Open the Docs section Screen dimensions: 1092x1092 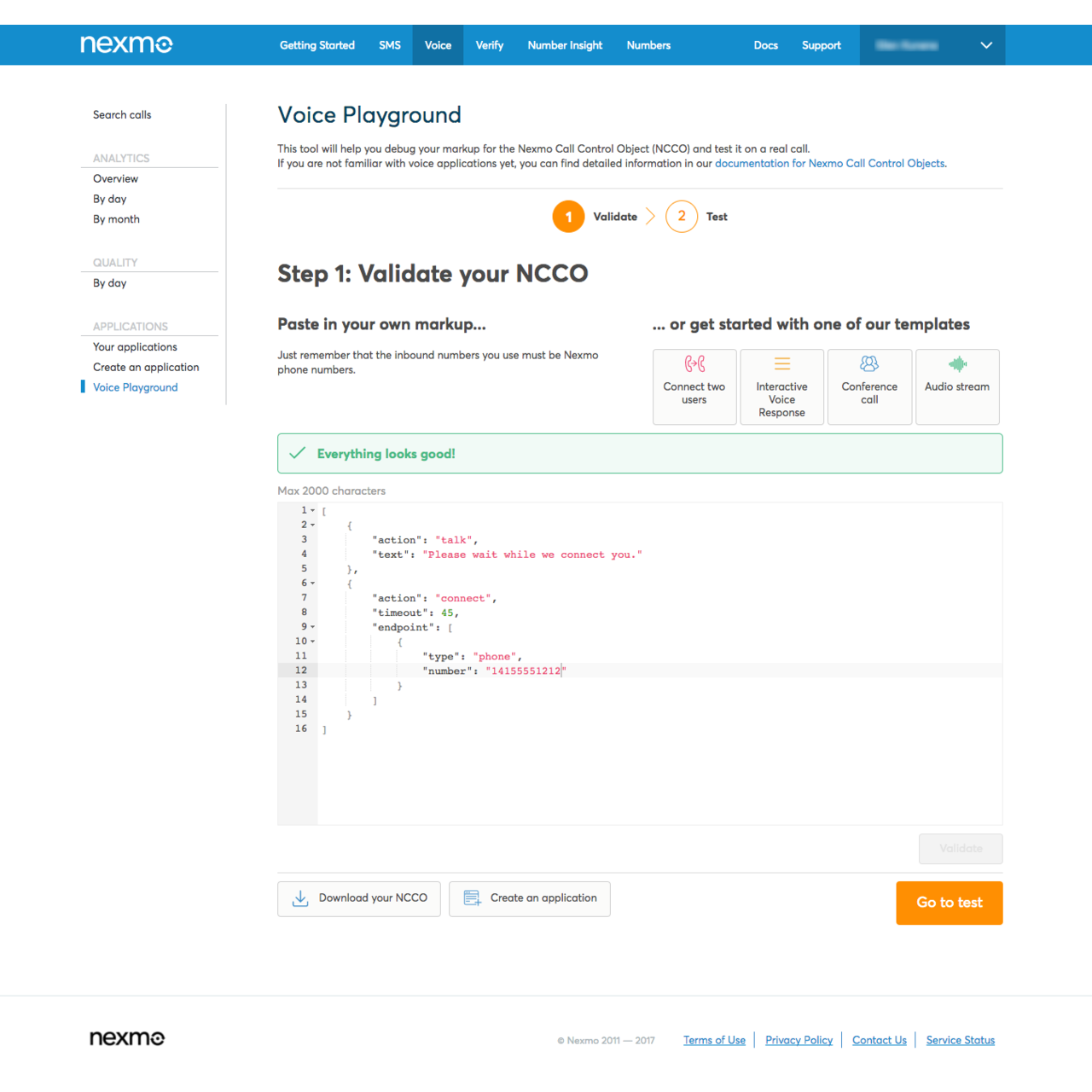pos(765,45)
